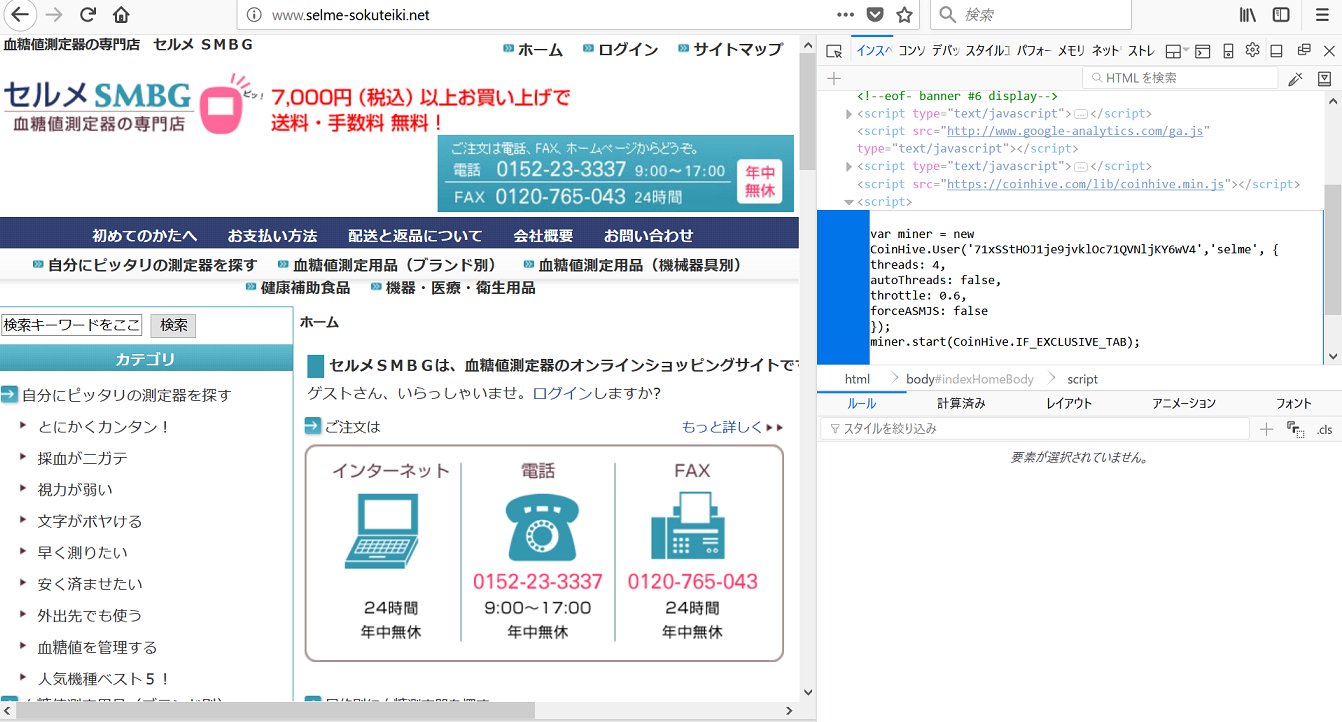This screenshot has width=1342, height=722.
Task: Expand the 採血がニガテ category arrow
Action: (24, 458)
